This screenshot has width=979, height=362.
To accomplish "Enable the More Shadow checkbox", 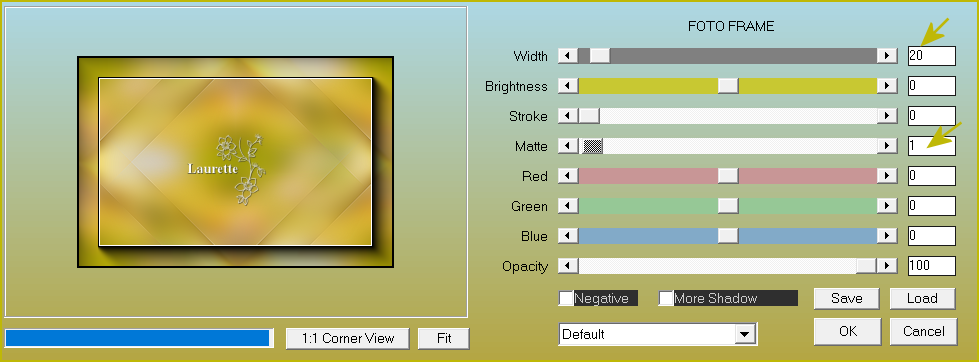I will (666, 298).
